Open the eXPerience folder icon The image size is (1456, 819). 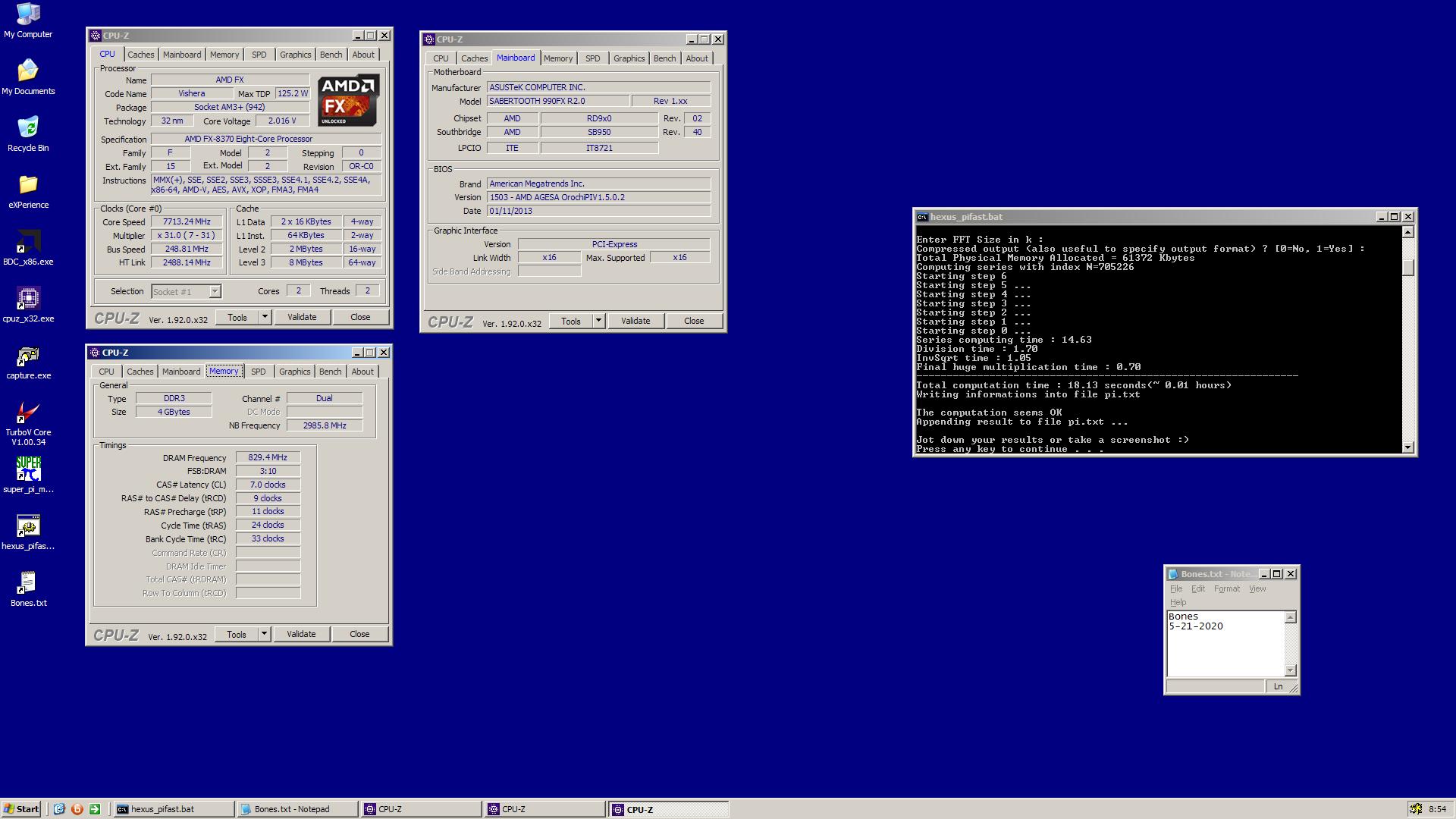[28, 190]
